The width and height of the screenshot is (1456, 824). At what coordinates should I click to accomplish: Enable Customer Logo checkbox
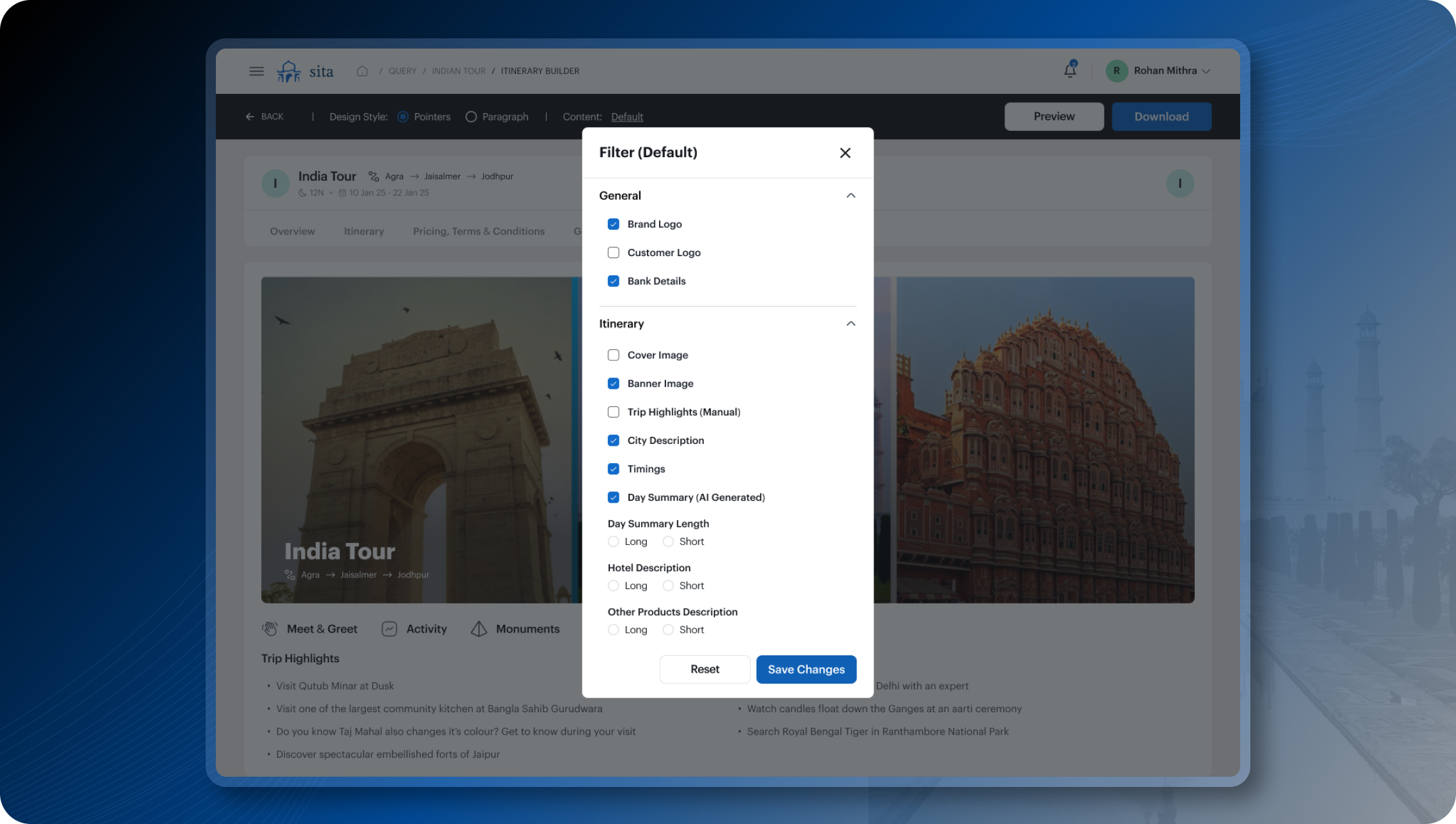coord(614,253)
